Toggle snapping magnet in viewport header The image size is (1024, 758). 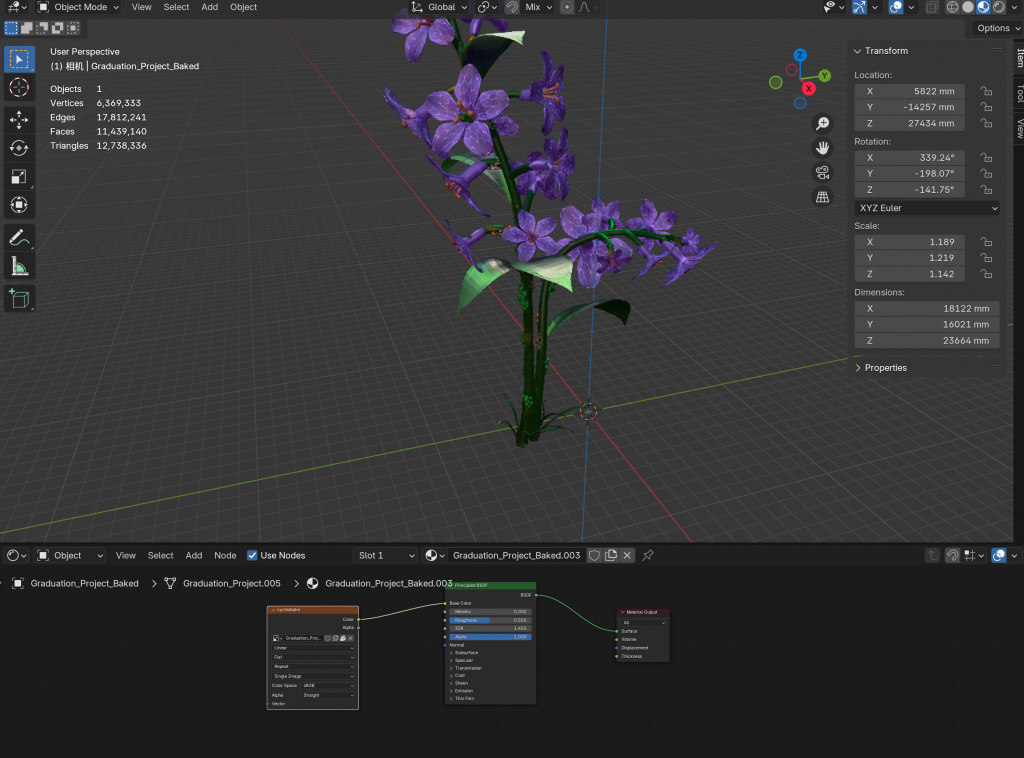512,7
